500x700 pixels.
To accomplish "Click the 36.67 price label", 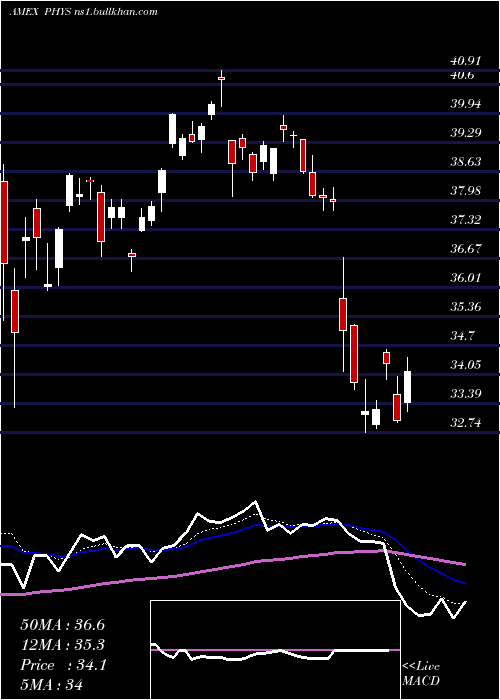I will tap(466, 249).
